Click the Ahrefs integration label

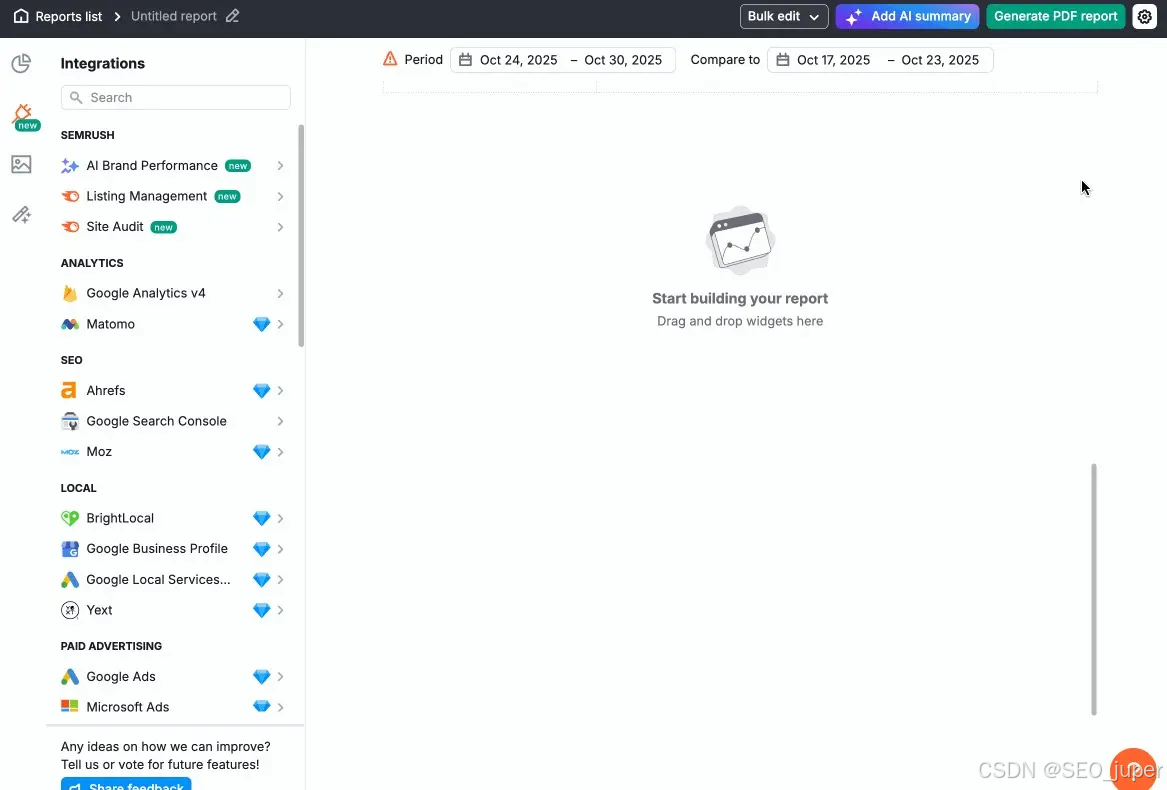pyautogui.click(x=106, y=390)
